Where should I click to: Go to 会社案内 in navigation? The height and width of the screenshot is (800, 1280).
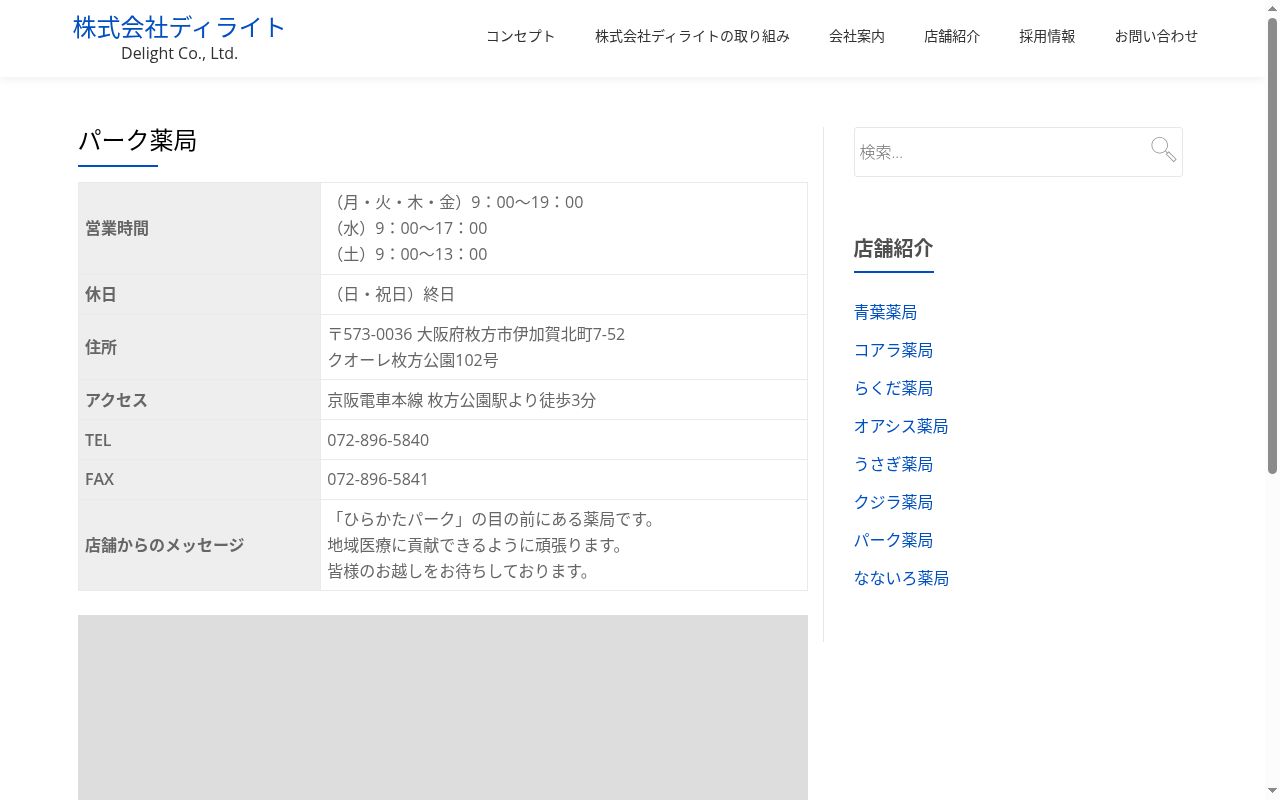pos(857,37)
